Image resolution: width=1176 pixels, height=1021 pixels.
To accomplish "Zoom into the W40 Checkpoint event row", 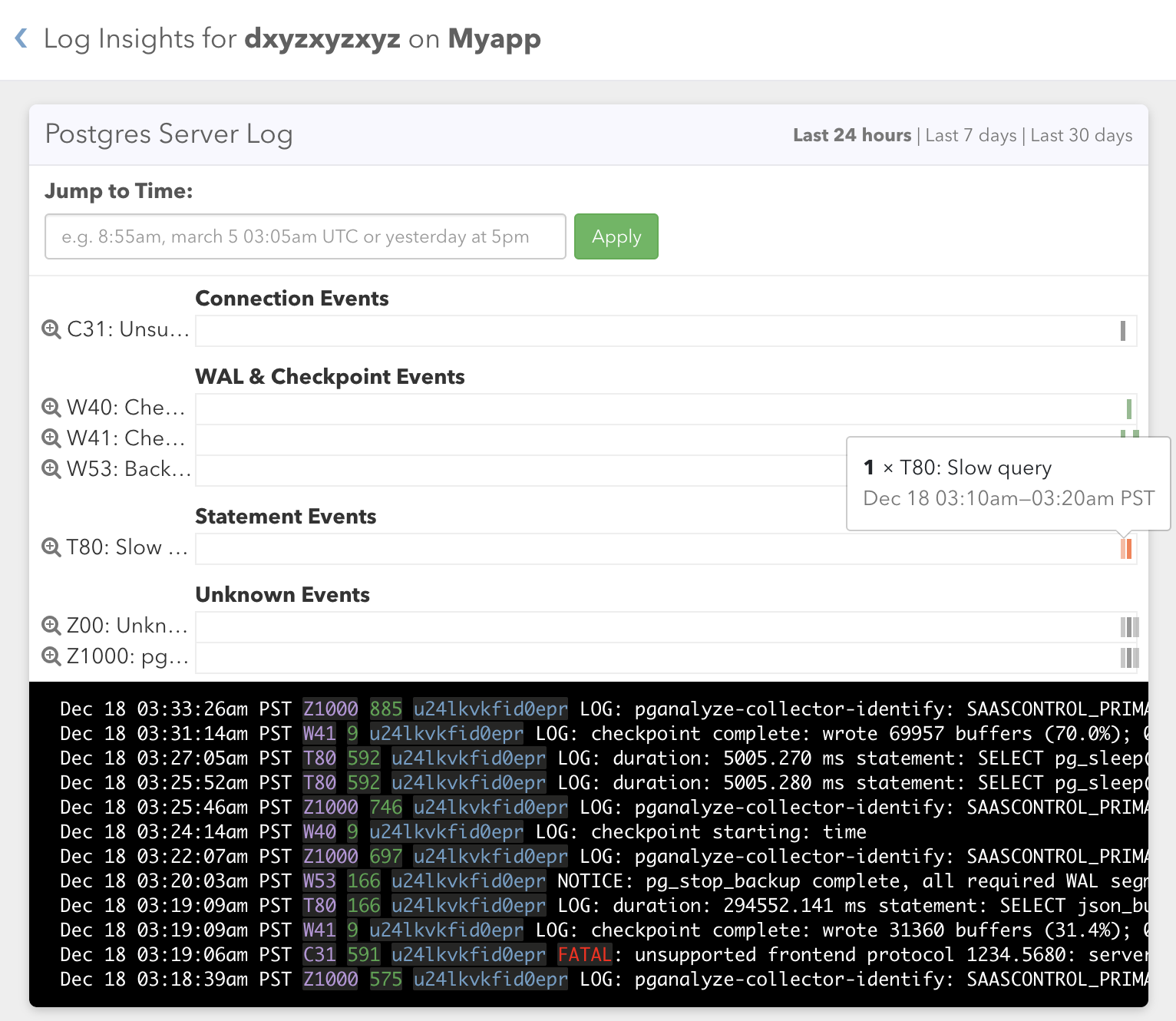I will (x=51, y=408).
